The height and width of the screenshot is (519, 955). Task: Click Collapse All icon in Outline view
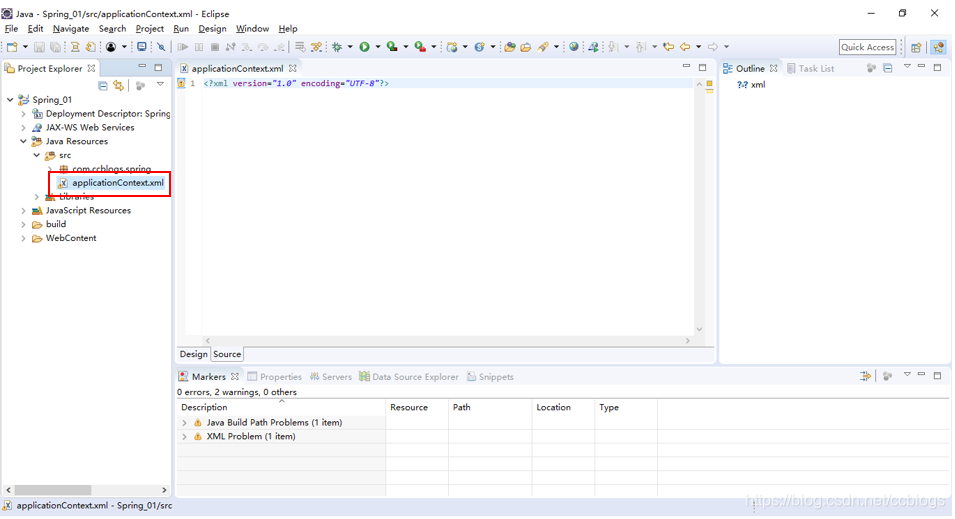[888, 68]
